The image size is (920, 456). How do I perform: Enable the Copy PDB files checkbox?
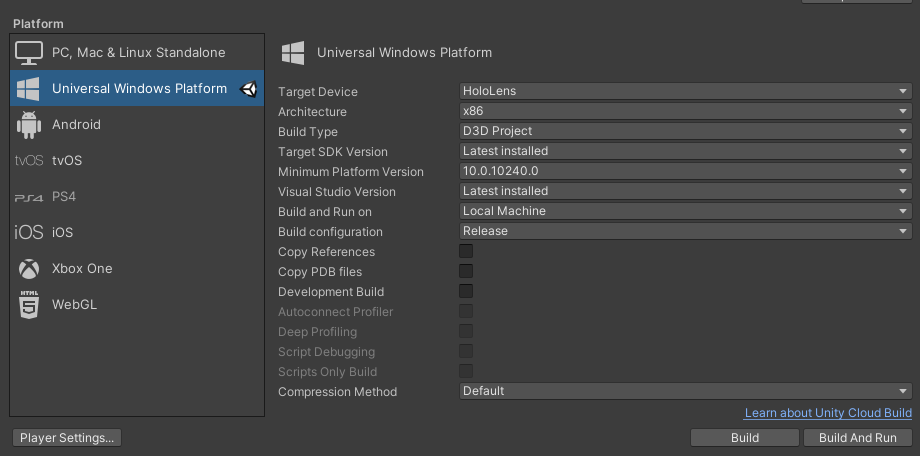click(466, 271)
